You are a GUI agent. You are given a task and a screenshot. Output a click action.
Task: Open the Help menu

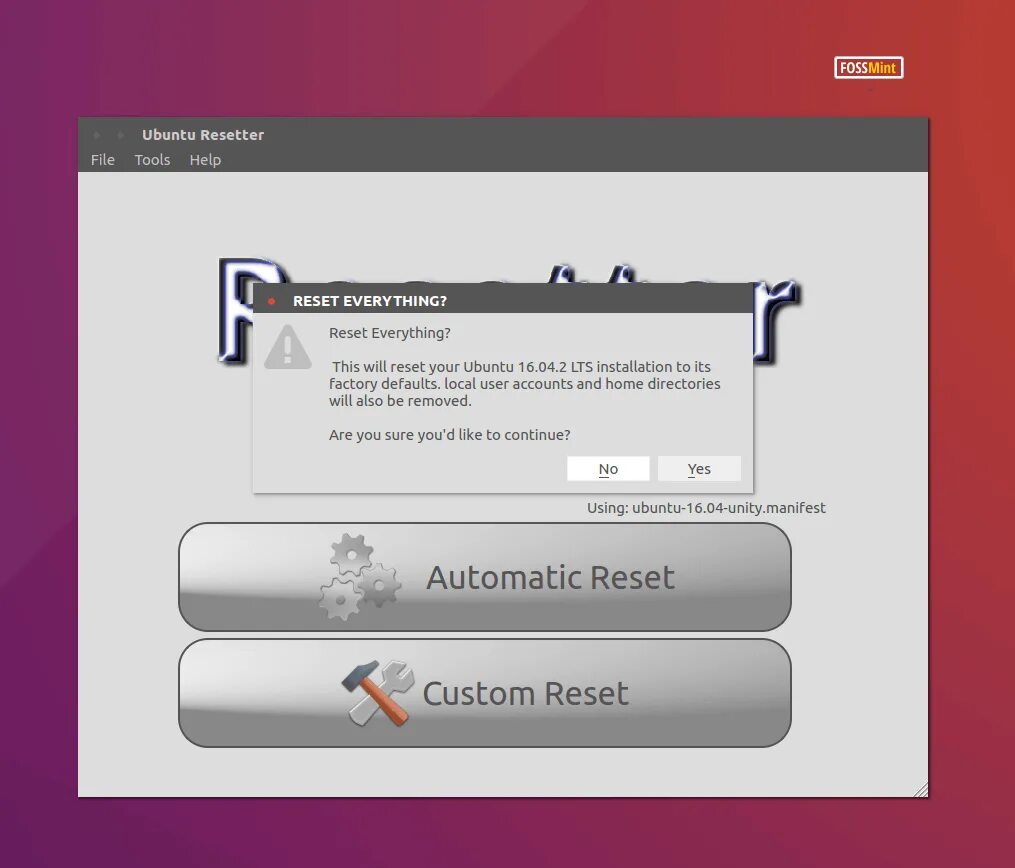tap(205, 160)
